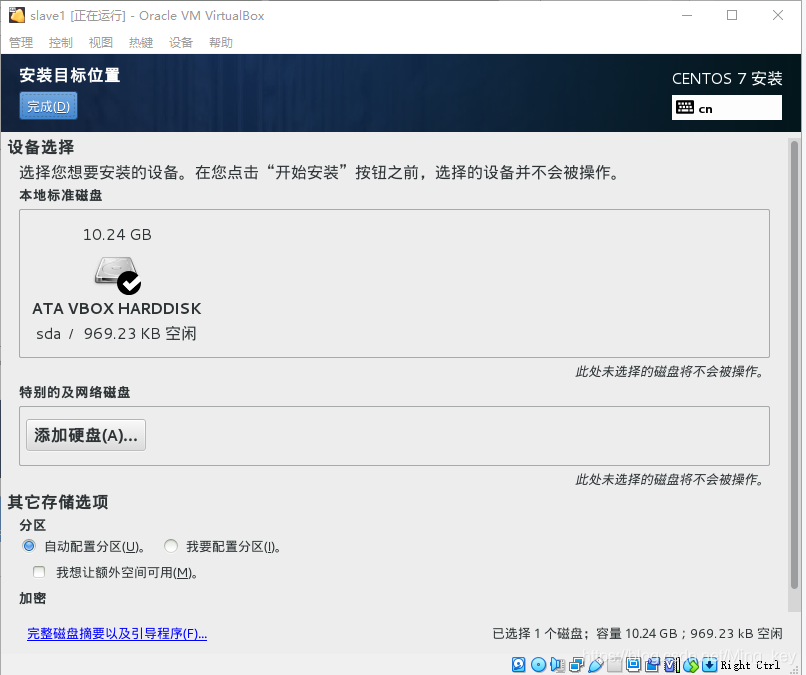Screen dimensions: 806x675
Task: Open the 管理 menu
Action: [21, 43]
